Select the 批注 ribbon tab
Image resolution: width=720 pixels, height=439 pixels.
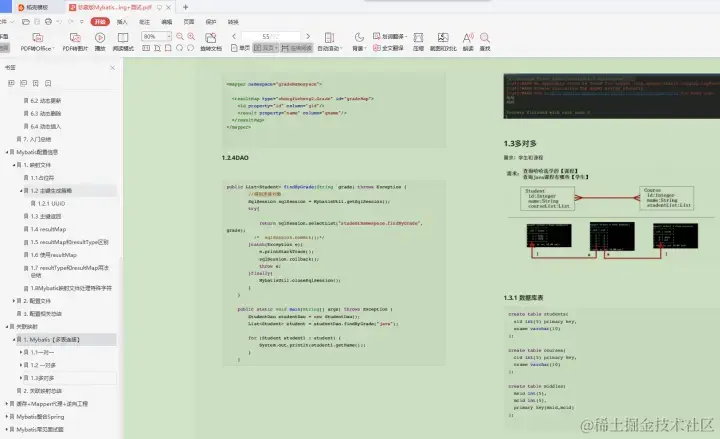(x=145, y=22)
